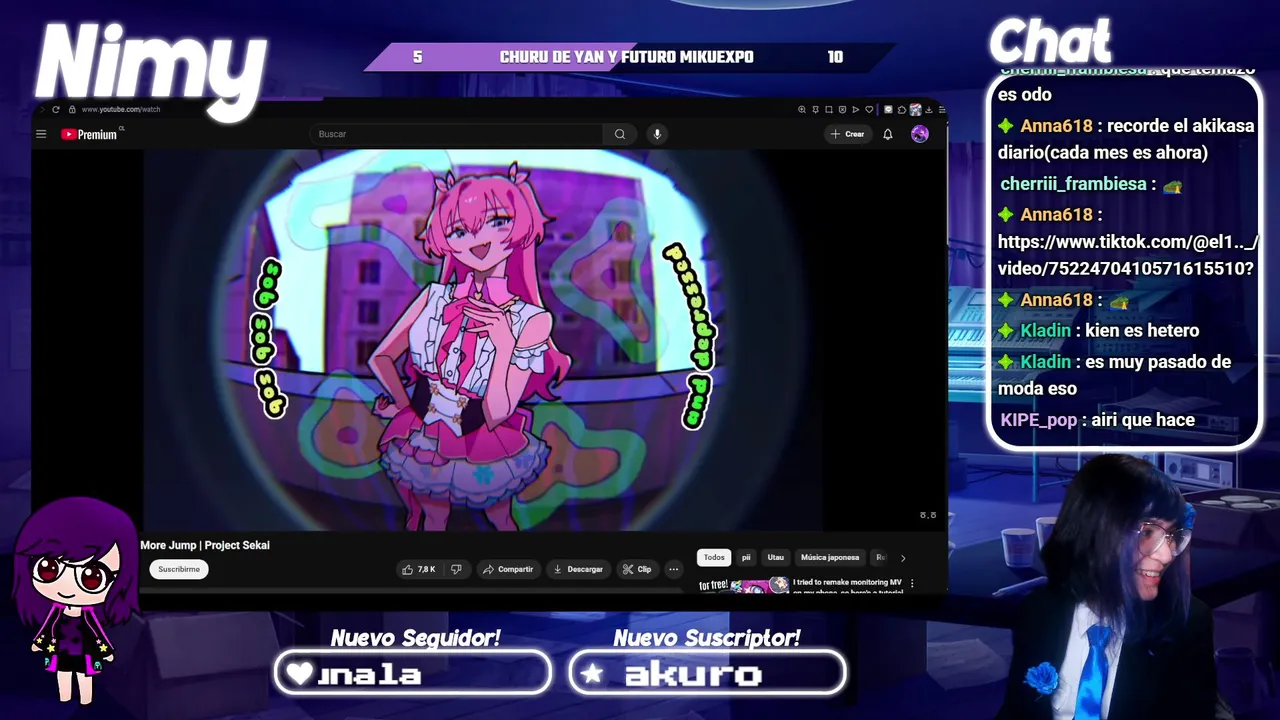Open more actions three-dot button
The width and height of the screenshot is (1280, 720).
pos(674,569)
